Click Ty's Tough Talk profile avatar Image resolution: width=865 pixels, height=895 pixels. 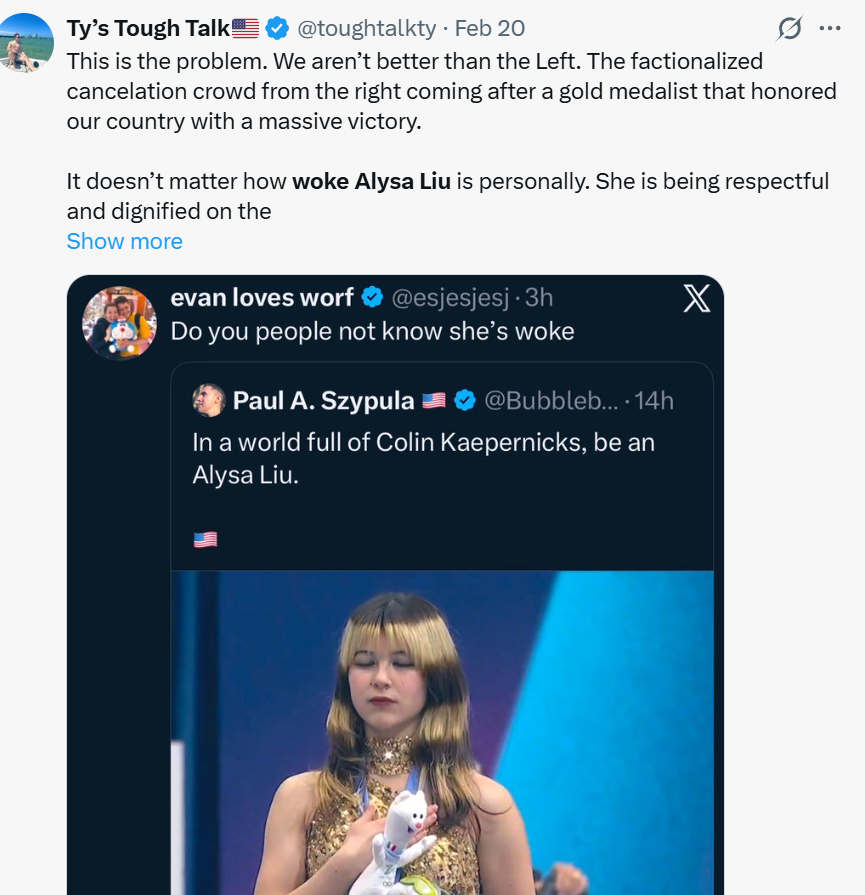(x=27, y=42)
